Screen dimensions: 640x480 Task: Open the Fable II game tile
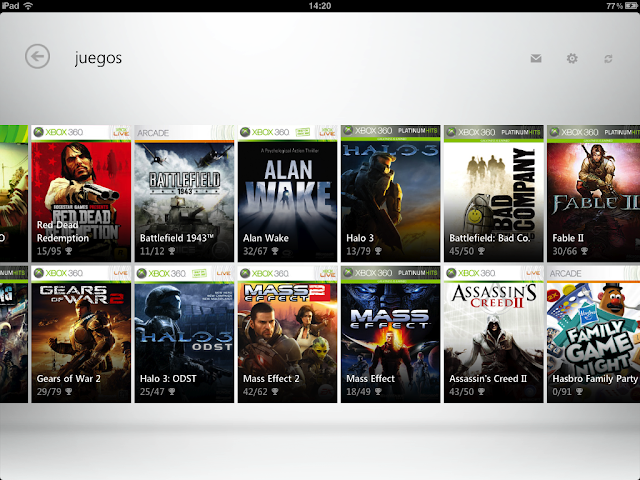(593, 193)
